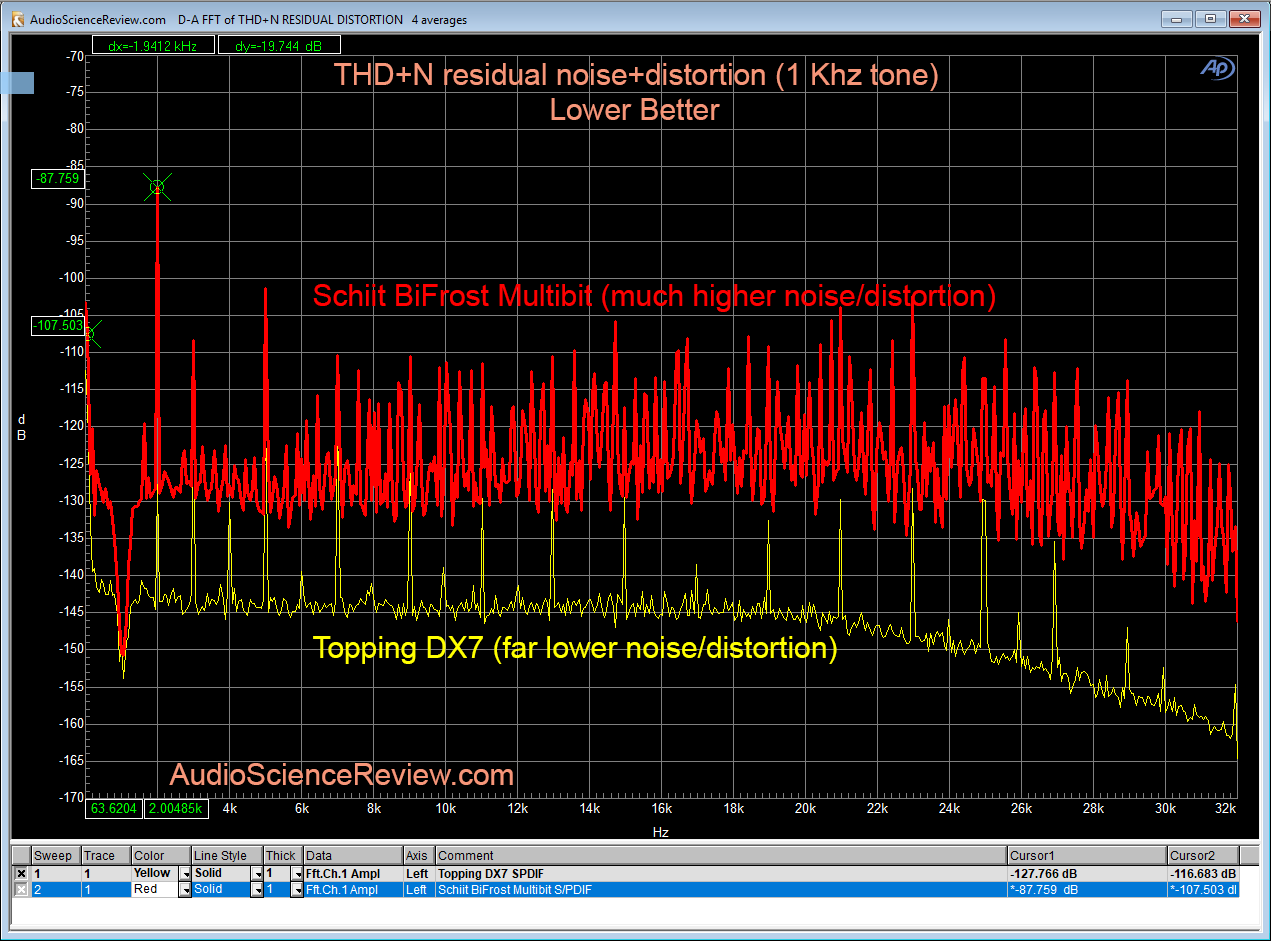Image resolution: width=1271 pixels, height=941 pixels.
Task: Click the Color column header
Action: point(161,856)
